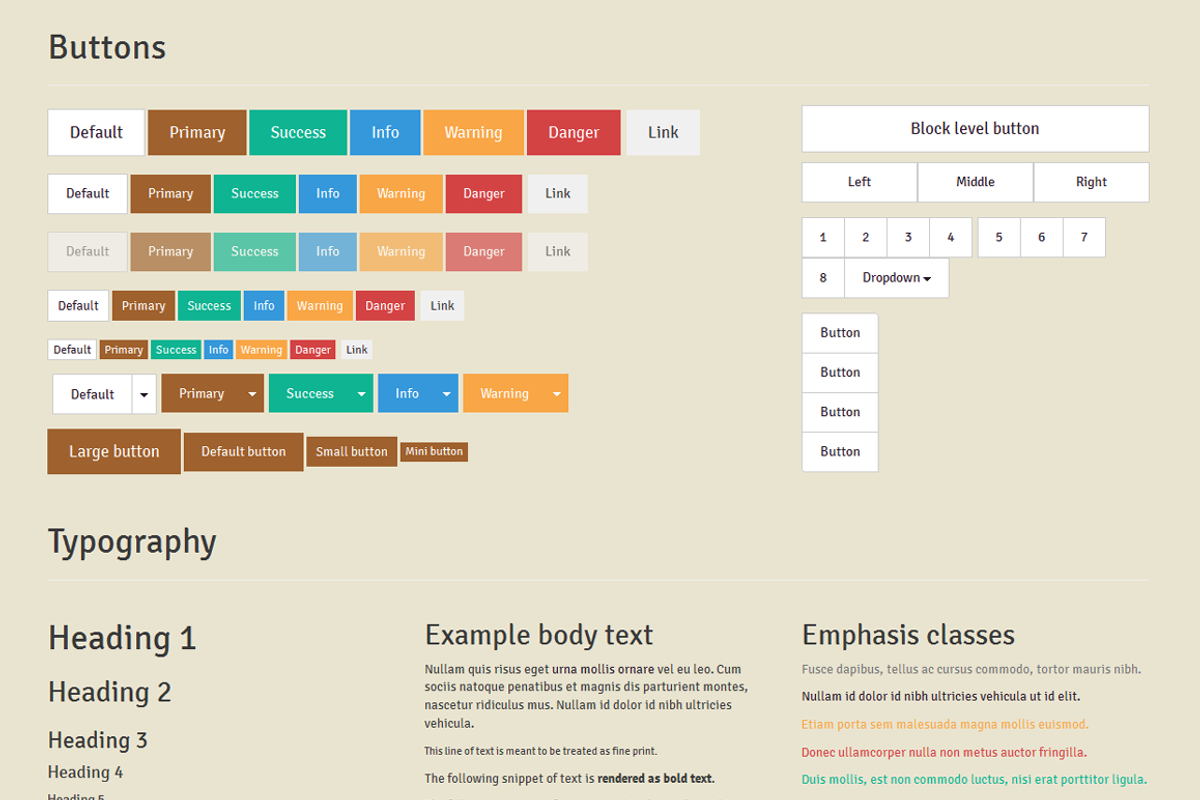This screenshot has width=1200, height=800.
Task: Click the Buttons section title
Action: pos(107,47)
